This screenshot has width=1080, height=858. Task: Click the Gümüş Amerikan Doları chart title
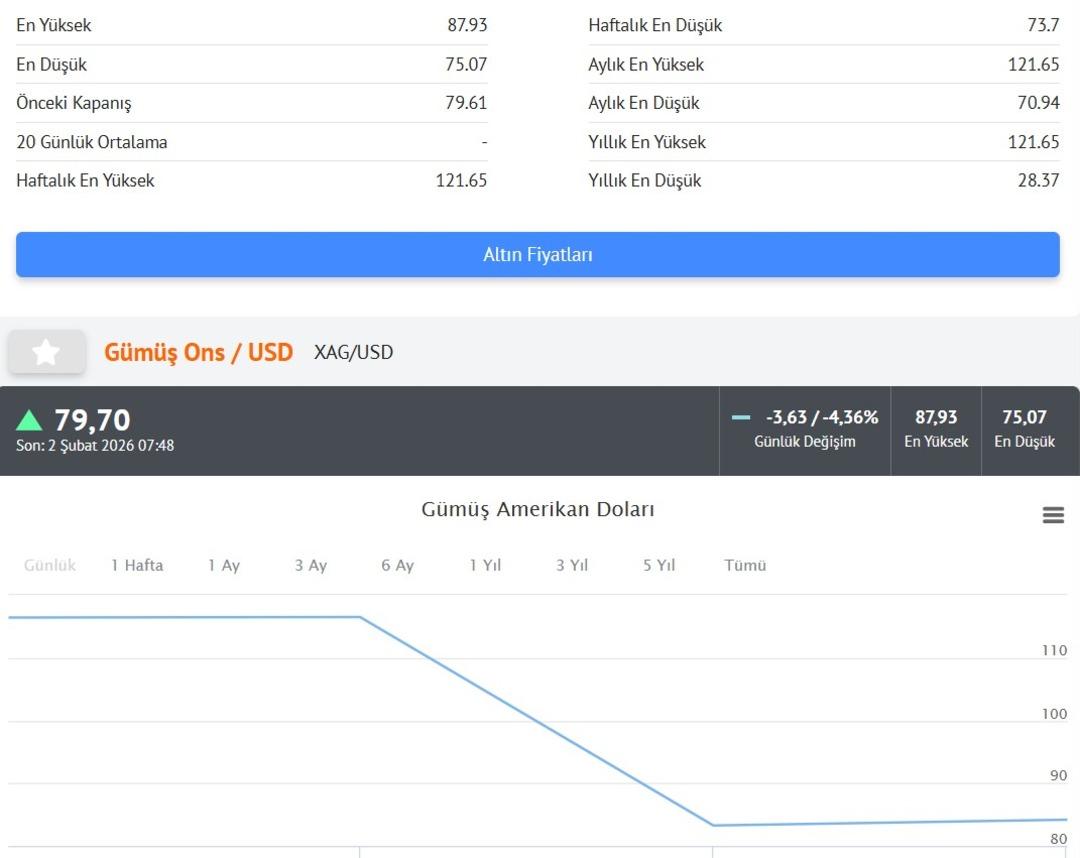[x=538, y=510]
